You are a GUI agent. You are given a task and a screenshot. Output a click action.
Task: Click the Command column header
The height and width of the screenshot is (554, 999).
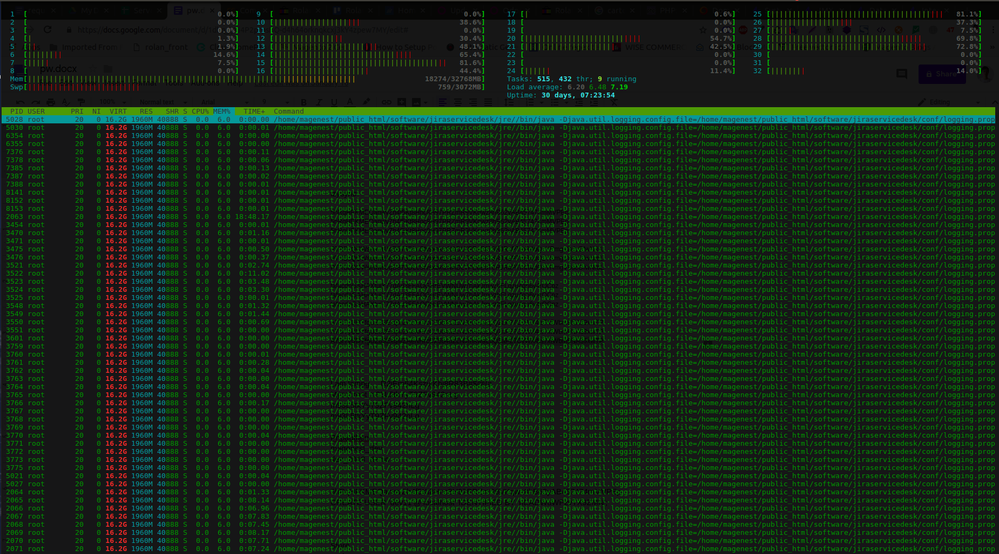click(x=289, y=111)
